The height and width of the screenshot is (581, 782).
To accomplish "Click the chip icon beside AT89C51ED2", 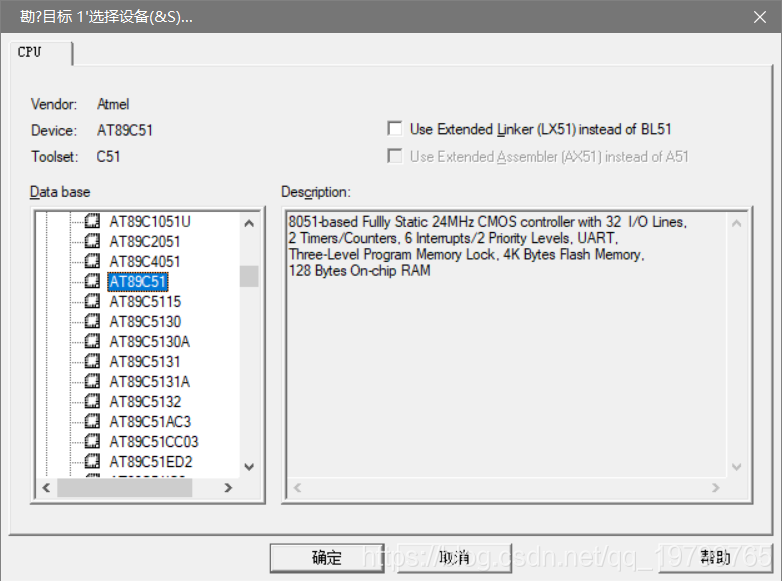I will point(92,461).
